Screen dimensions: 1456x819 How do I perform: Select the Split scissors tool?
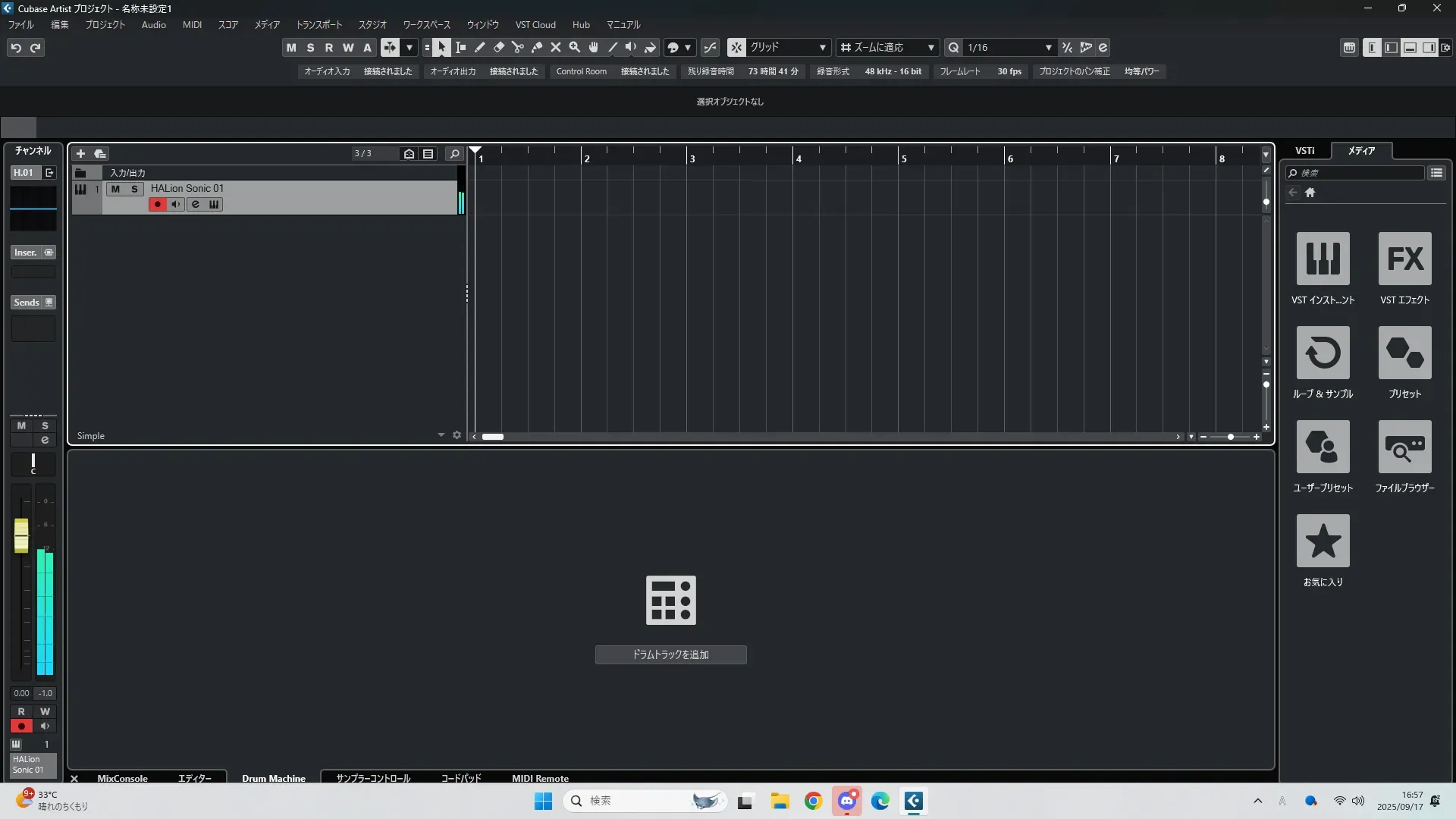click(x=518, y=48)
